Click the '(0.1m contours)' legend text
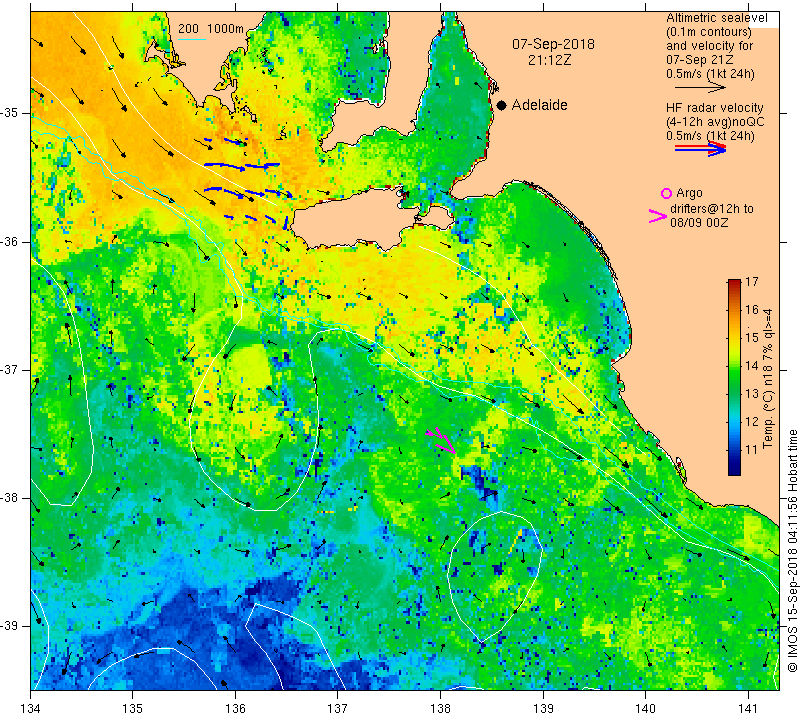800x720 pixels. tap(709, 32)
